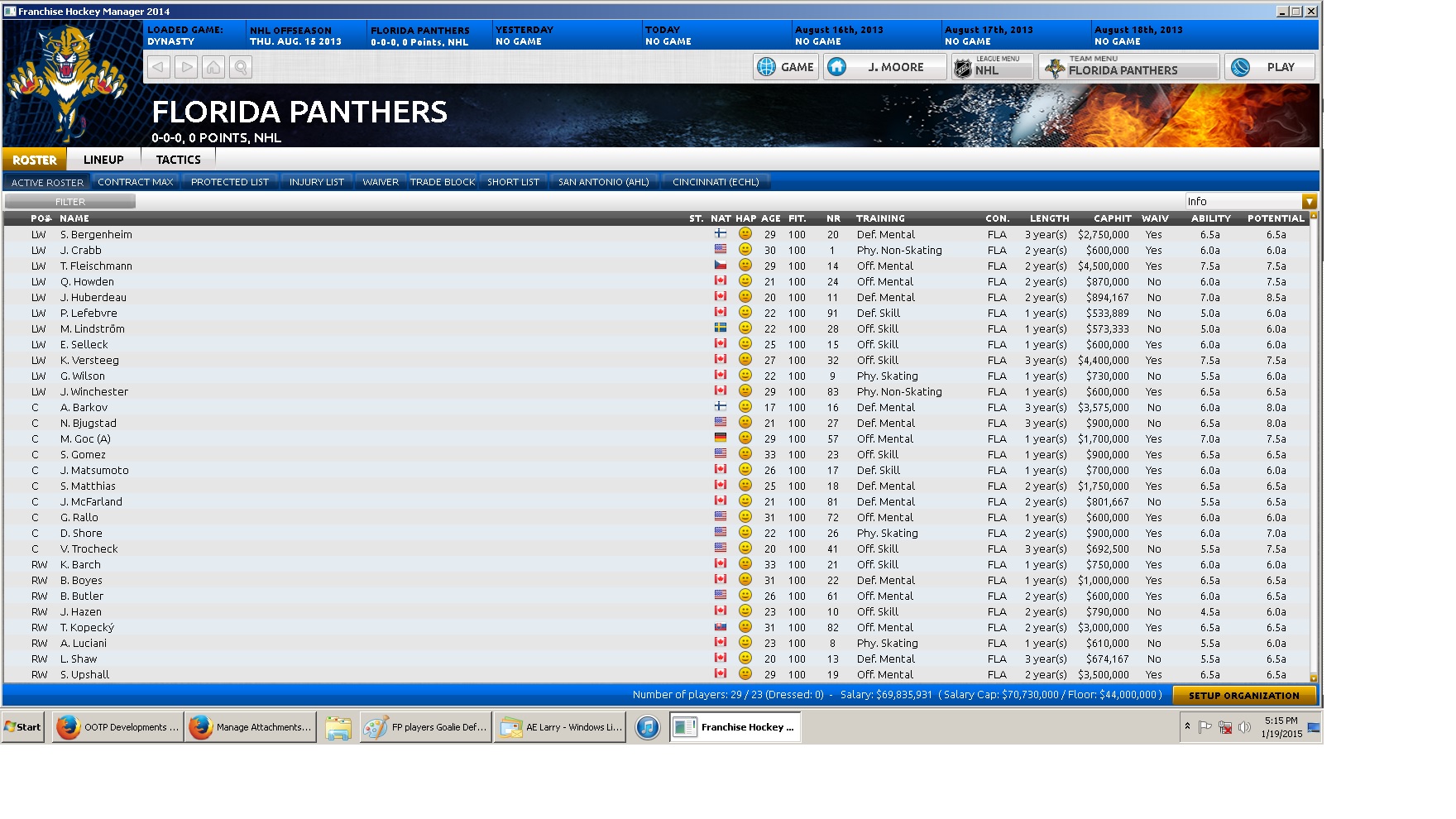The height and width of the screenshot is (819, 1456).
Task: Click the home icon in navigation toolbar
Action: click(213, 67)
